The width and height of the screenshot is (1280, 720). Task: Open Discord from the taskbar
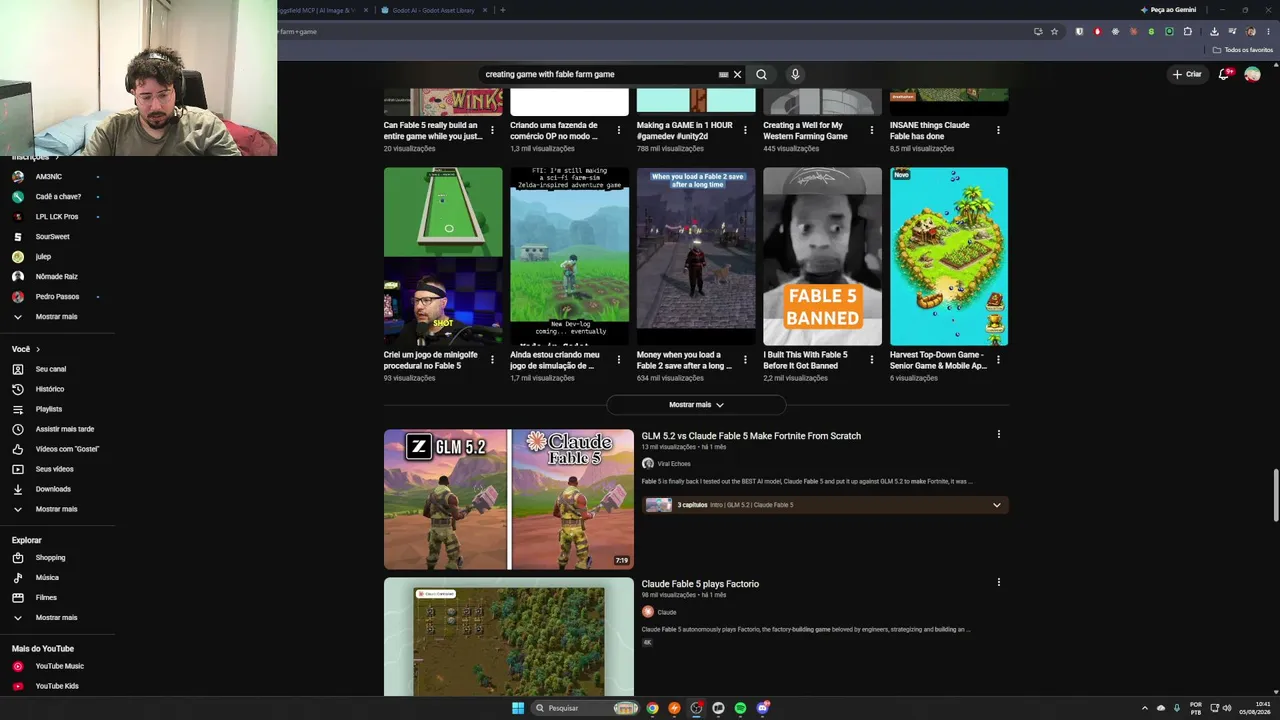(x=763, y=708)
